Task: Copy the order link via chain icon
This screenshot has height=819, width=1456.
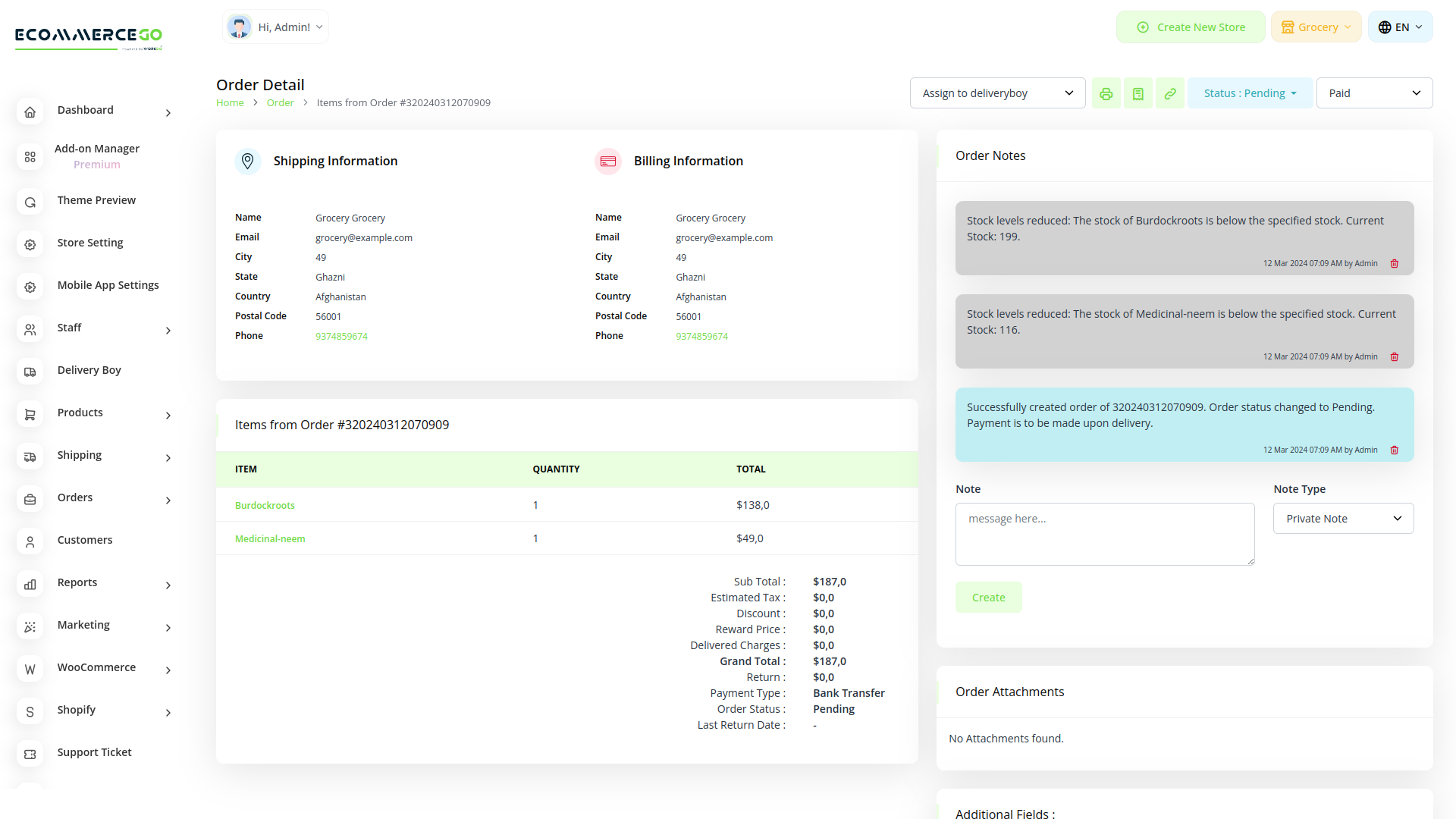Action: 1170,93
